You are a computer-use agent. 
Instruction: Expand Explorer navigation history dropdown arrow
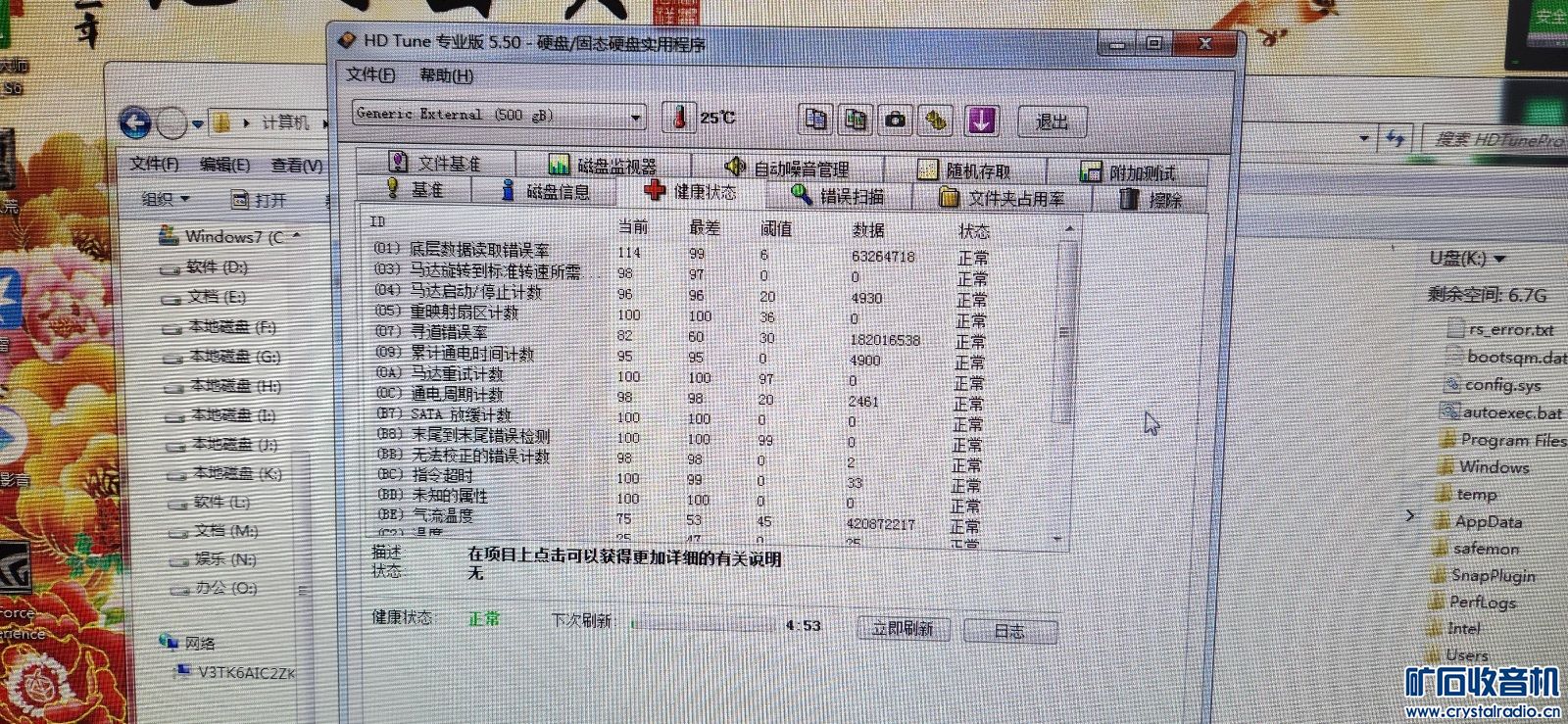click(x=198, y=124)
